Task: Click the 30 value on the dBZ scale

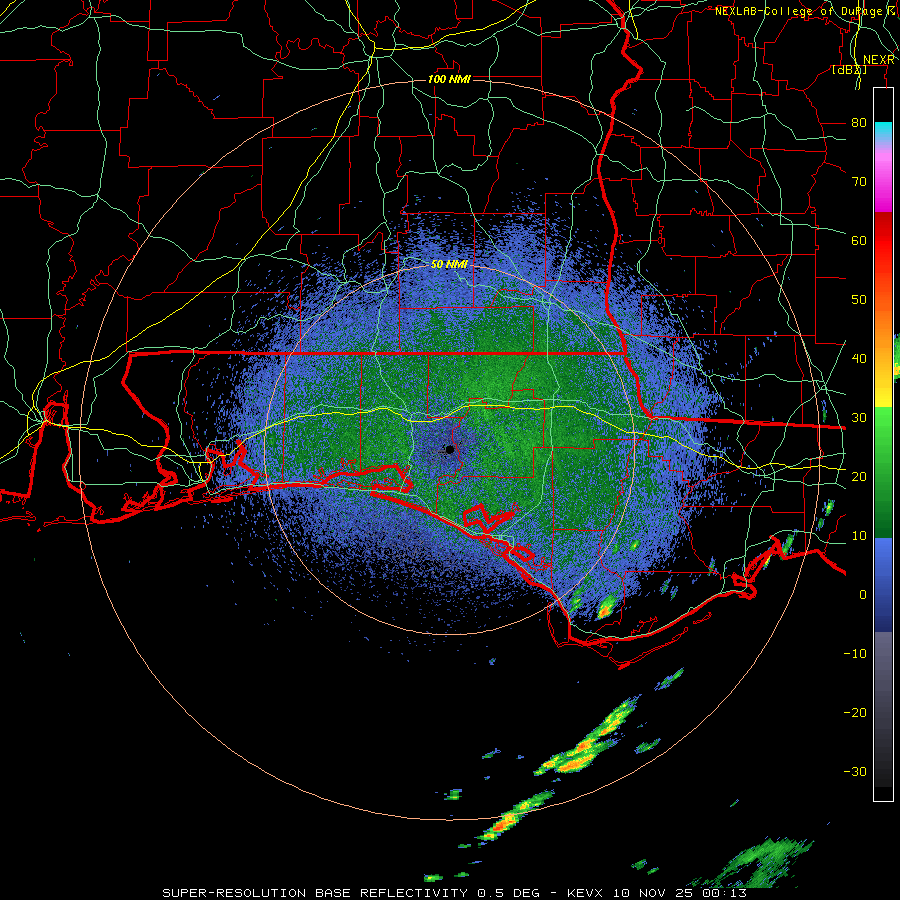Action: [x=859, y=417]
